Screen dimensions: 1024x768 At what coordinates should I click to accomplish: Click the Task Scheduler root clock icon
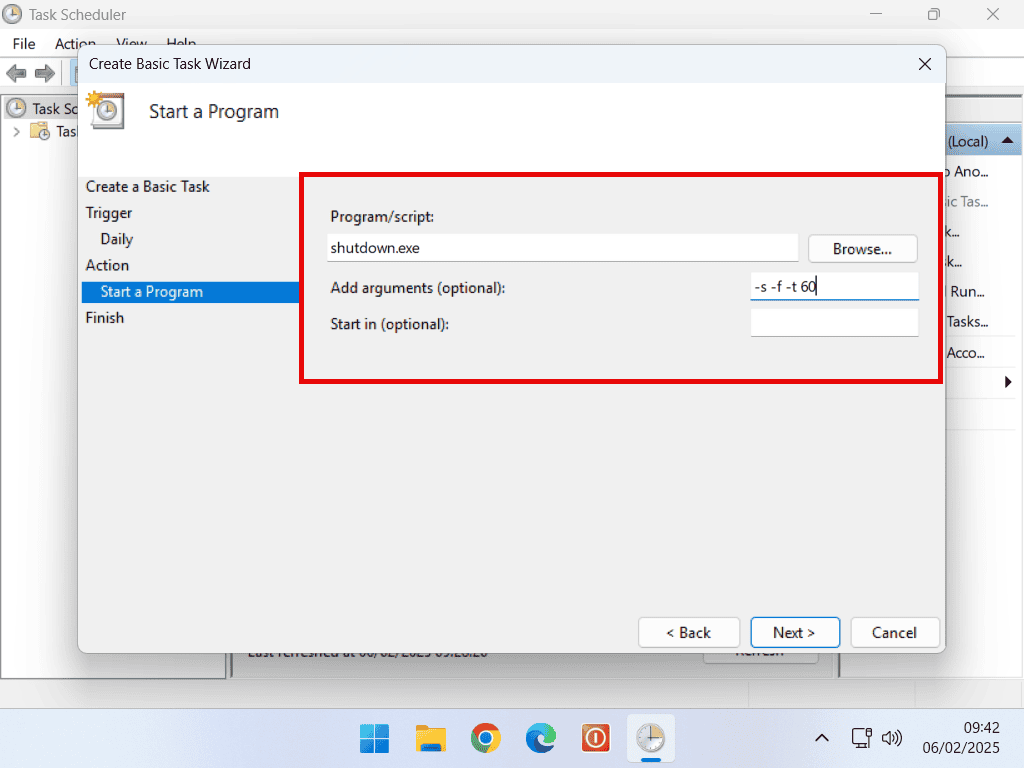[16, 108]
